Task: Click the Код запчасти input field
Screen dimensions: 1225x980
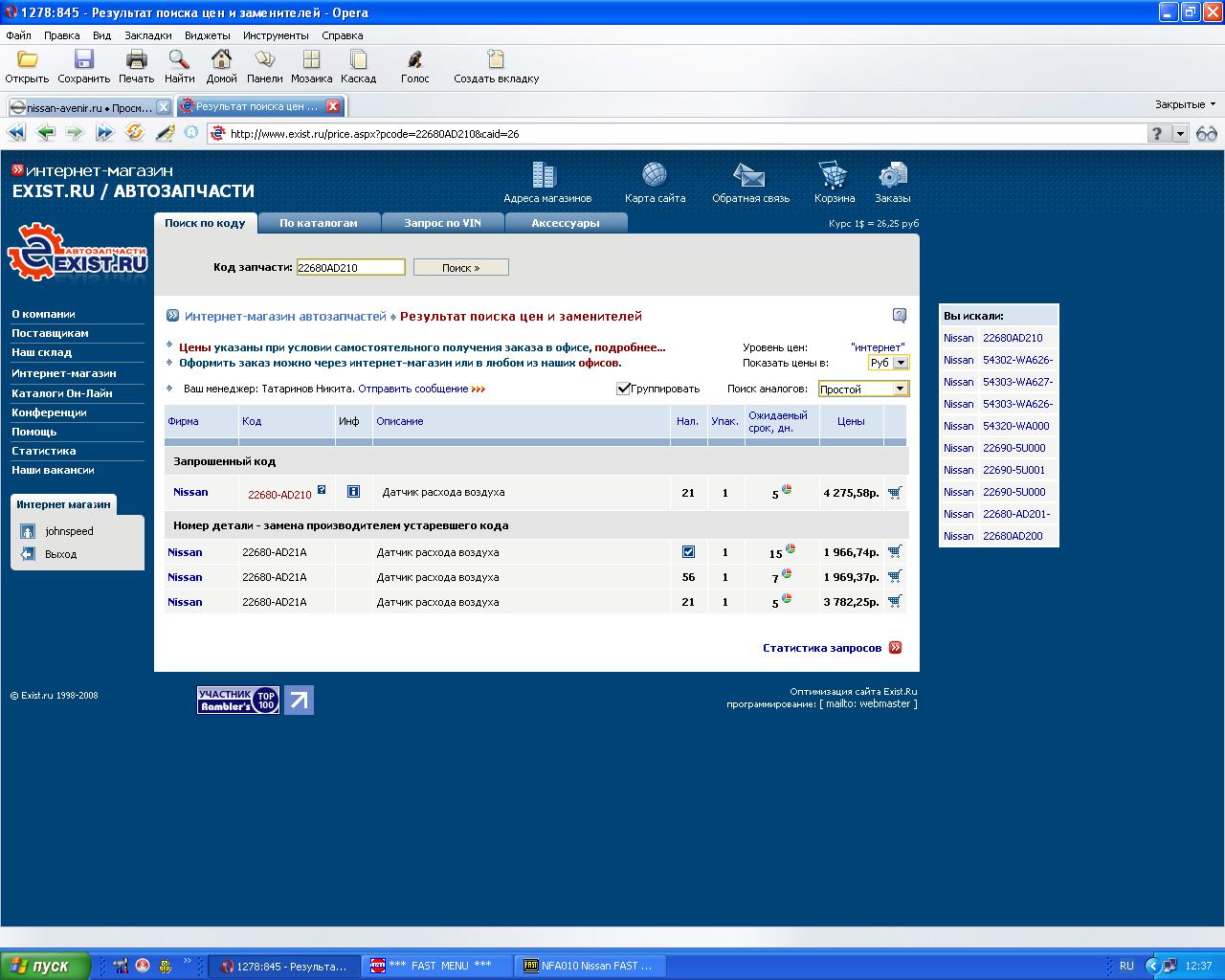Action: [x=350, y=268]
